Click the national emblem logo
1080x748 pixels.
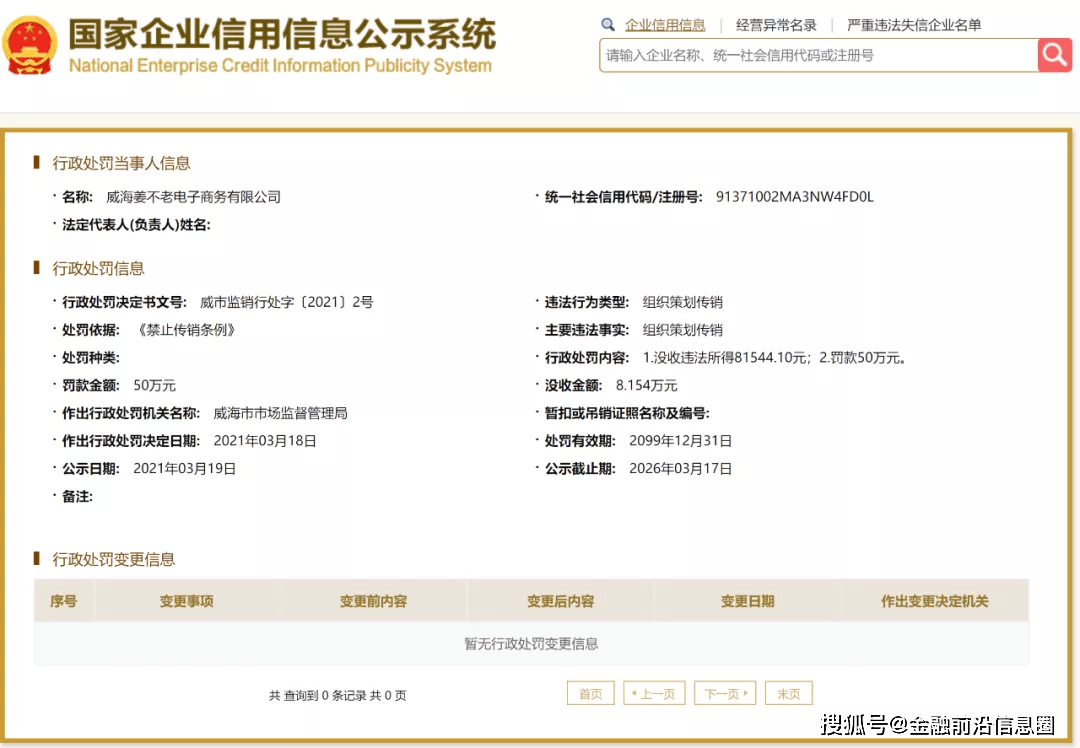point(30,46)
